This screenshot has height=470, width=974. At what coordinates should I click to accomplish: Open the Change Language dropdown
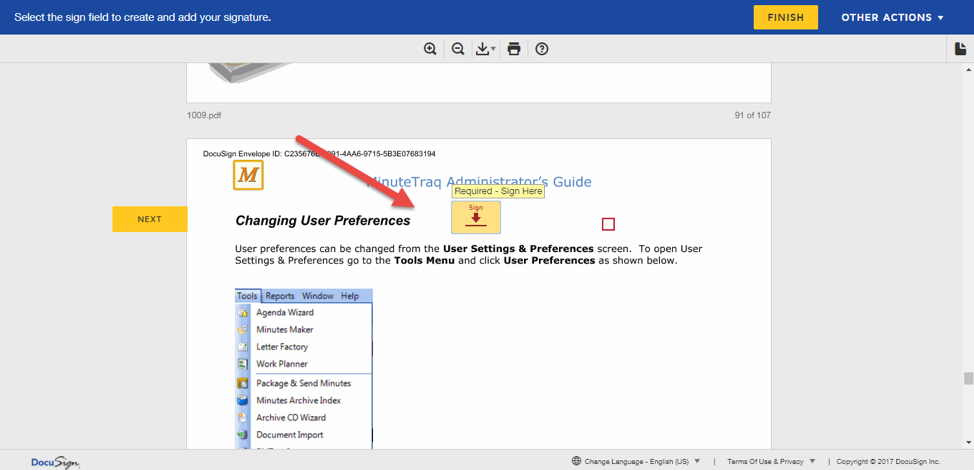coord(636,462)
